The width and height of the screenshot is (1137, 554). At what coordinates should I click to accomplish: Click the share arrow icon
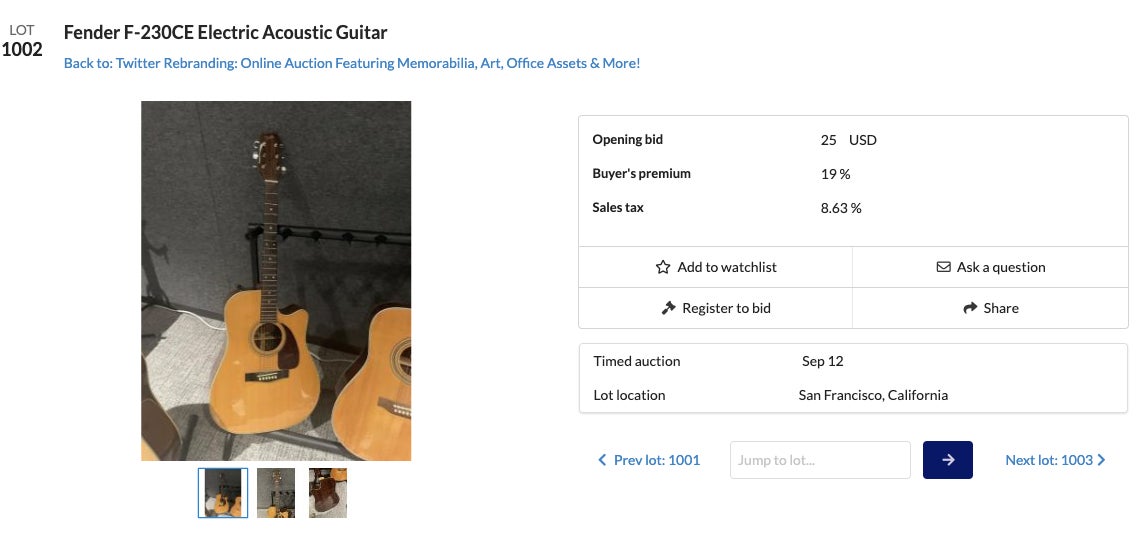970,308
